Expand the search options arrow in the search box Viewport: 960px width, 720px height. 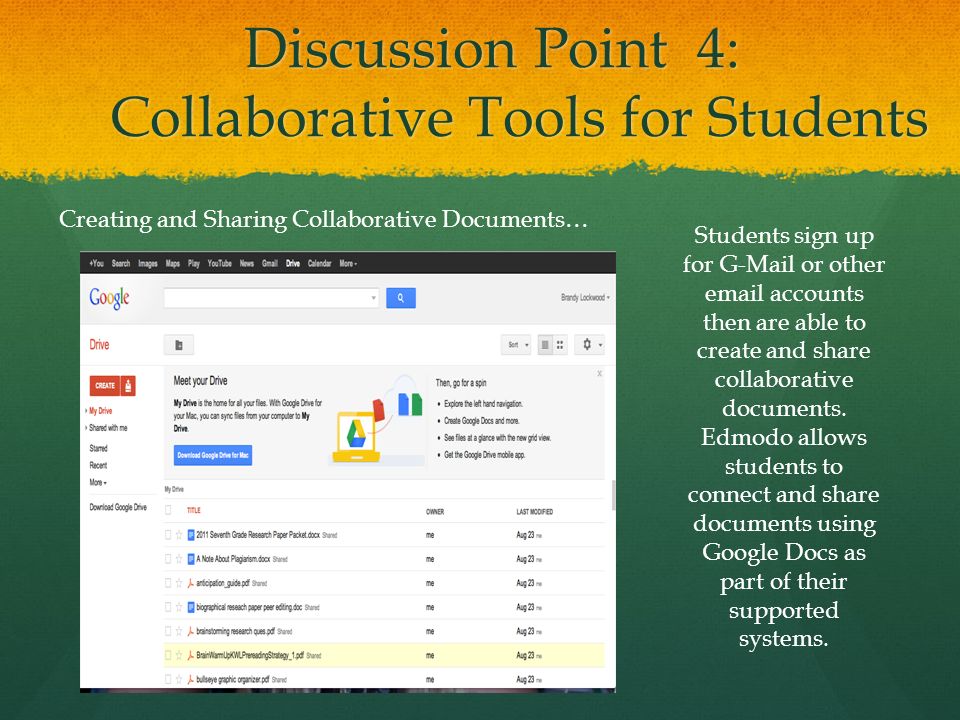pyautogui.click(x=373, y=298)
